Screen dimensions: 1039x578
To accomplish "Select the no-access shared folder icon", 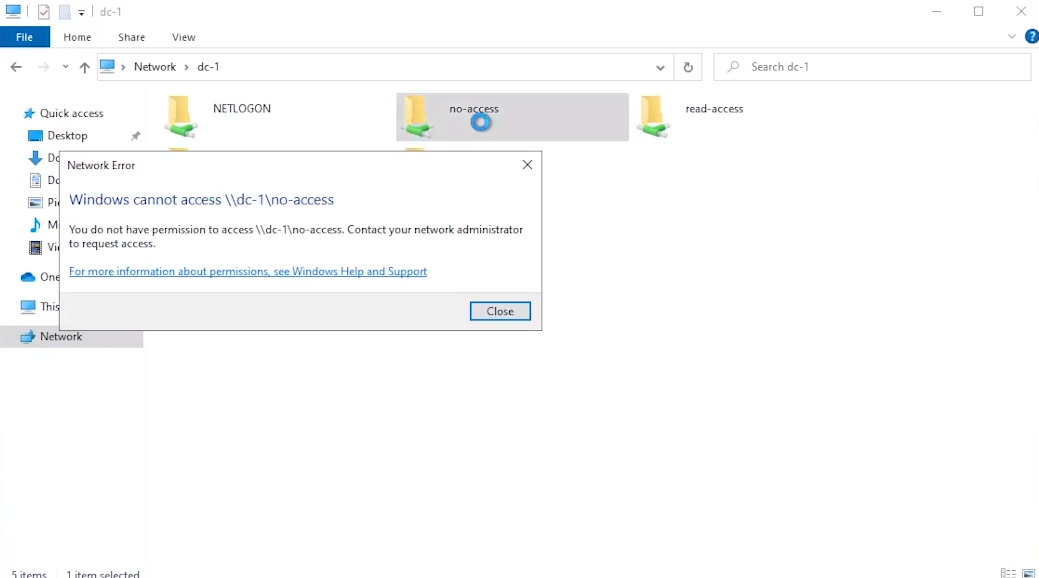I will click(417, 117).
